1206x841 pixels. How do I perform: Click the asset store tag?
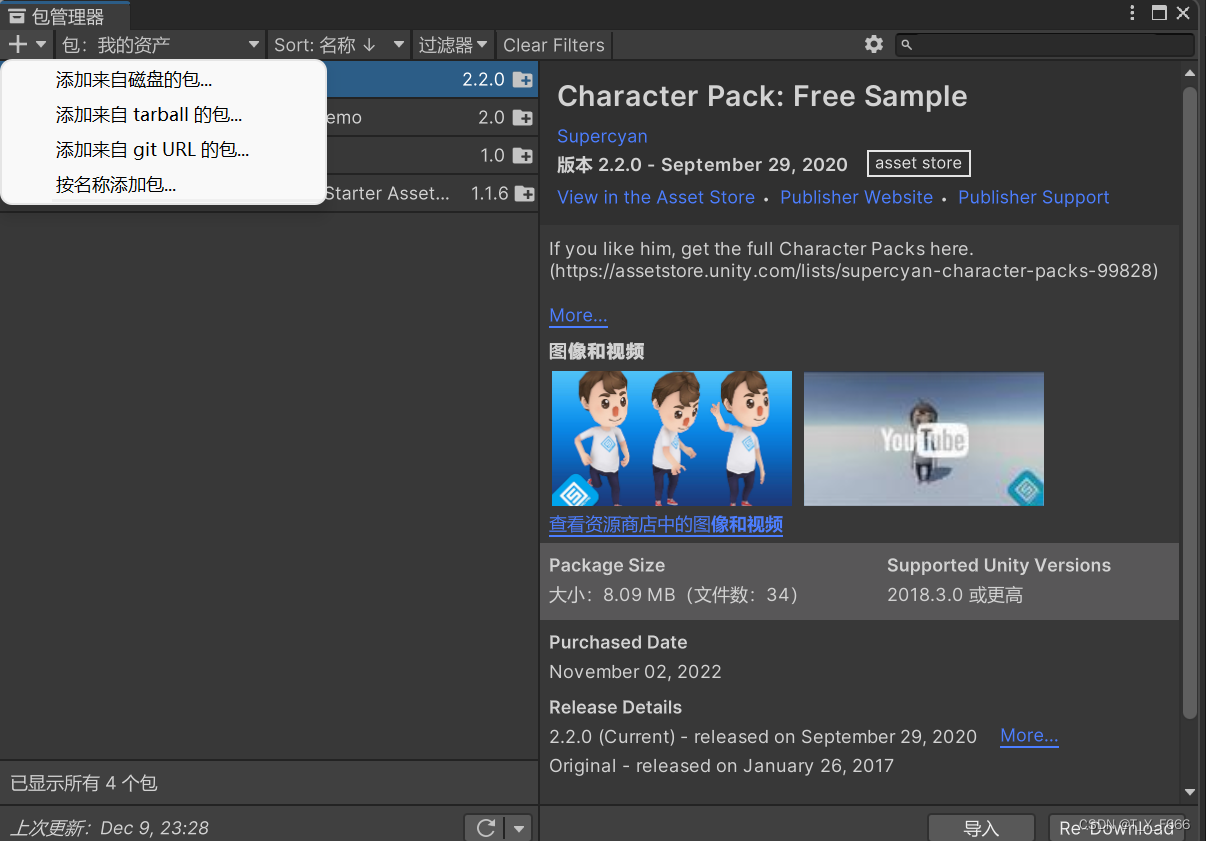(x=918, y=163)
